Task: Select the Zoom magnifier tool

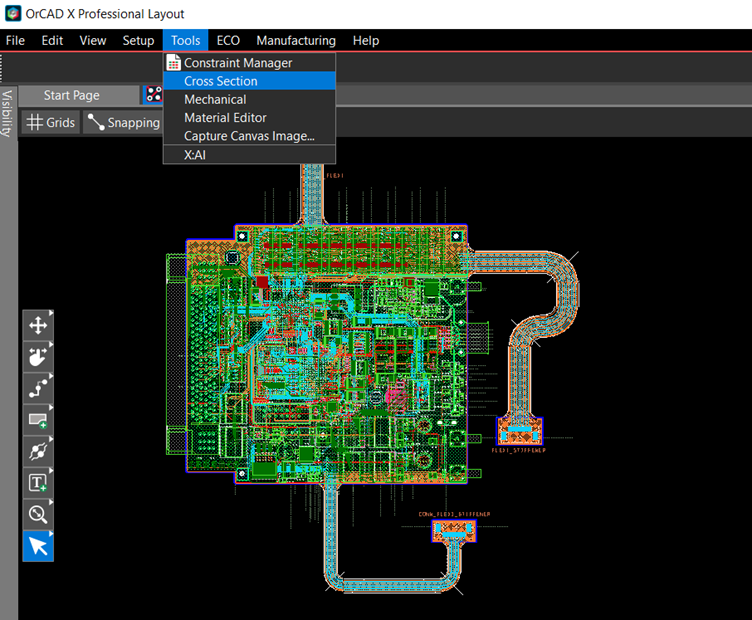Action: coord(38,515)
